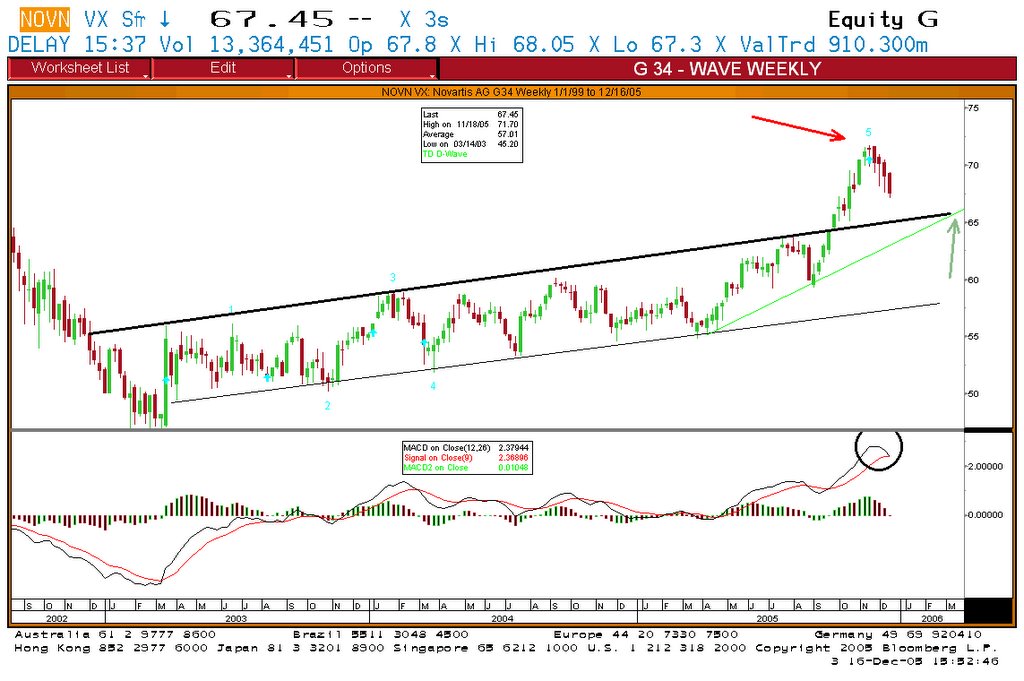Image resolution: width=1024 pixels, height=681 pixels.
Task: Select the green MACD2 on Close row
Action: point(466,467)
